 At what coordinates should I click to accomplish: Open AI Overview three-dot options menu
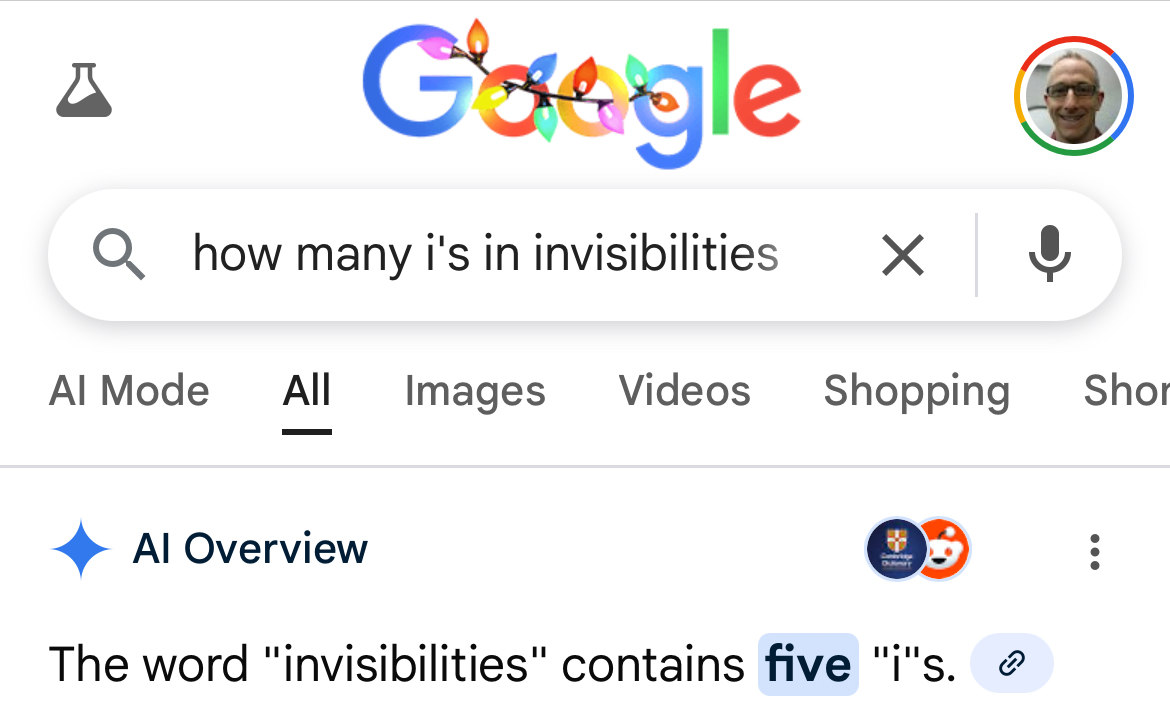coord(1095,551)
